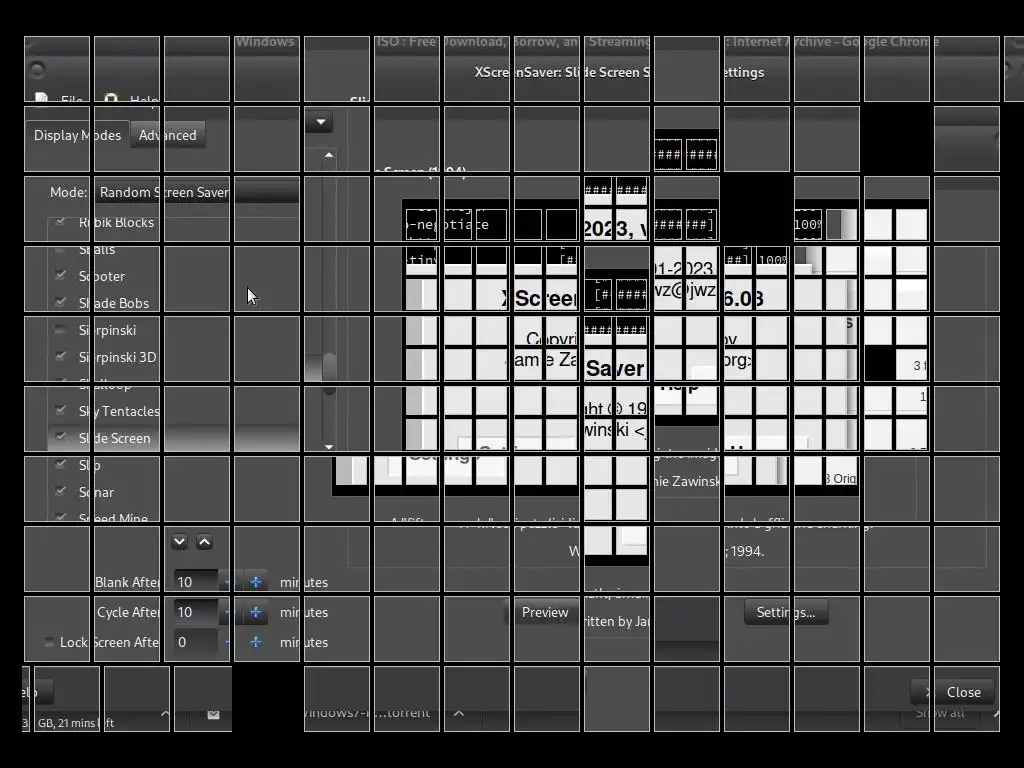Increase Lock Screen After minutes with plus

(256, 642)
